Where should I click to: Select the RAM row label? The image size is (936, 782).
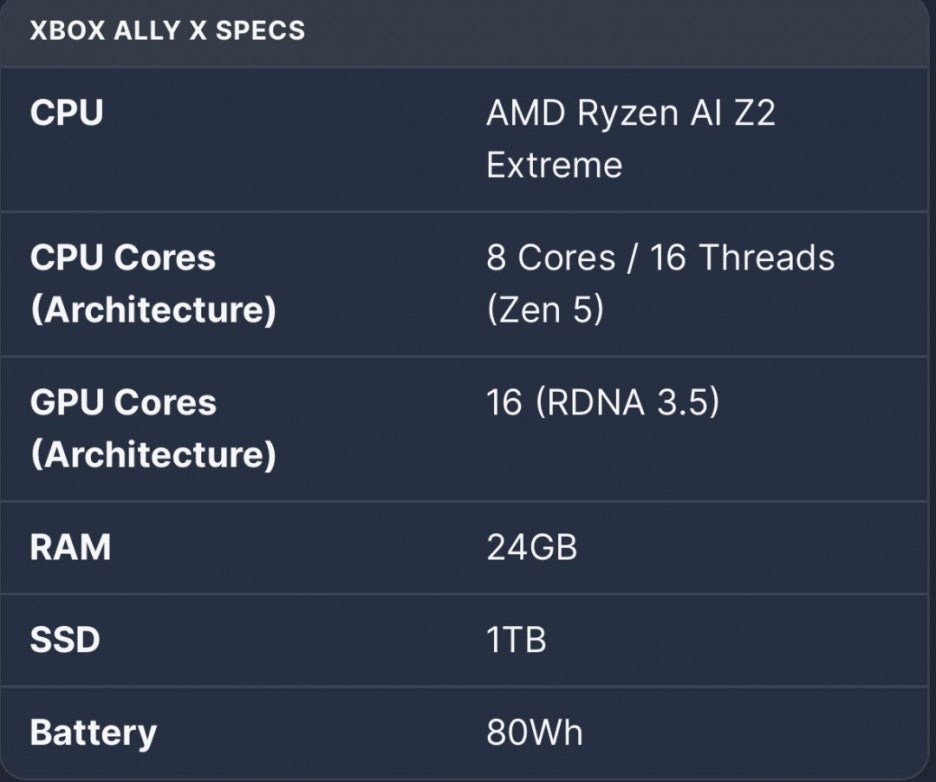tap(70, 547)
